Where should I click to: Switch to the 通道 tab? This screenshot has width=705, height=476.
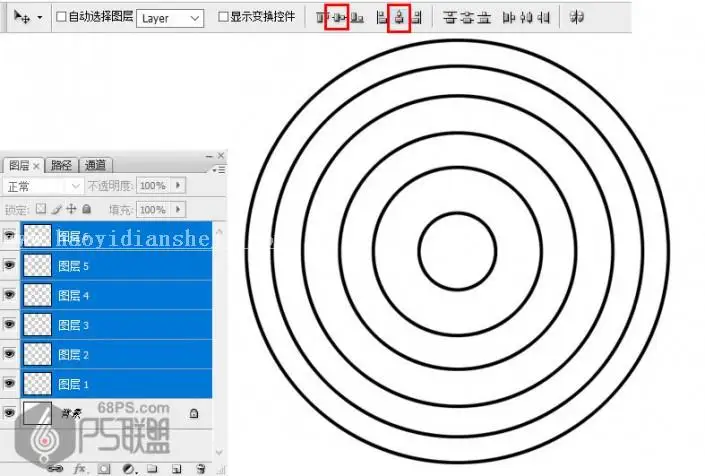pyautogui.click(x=95, y=165)
